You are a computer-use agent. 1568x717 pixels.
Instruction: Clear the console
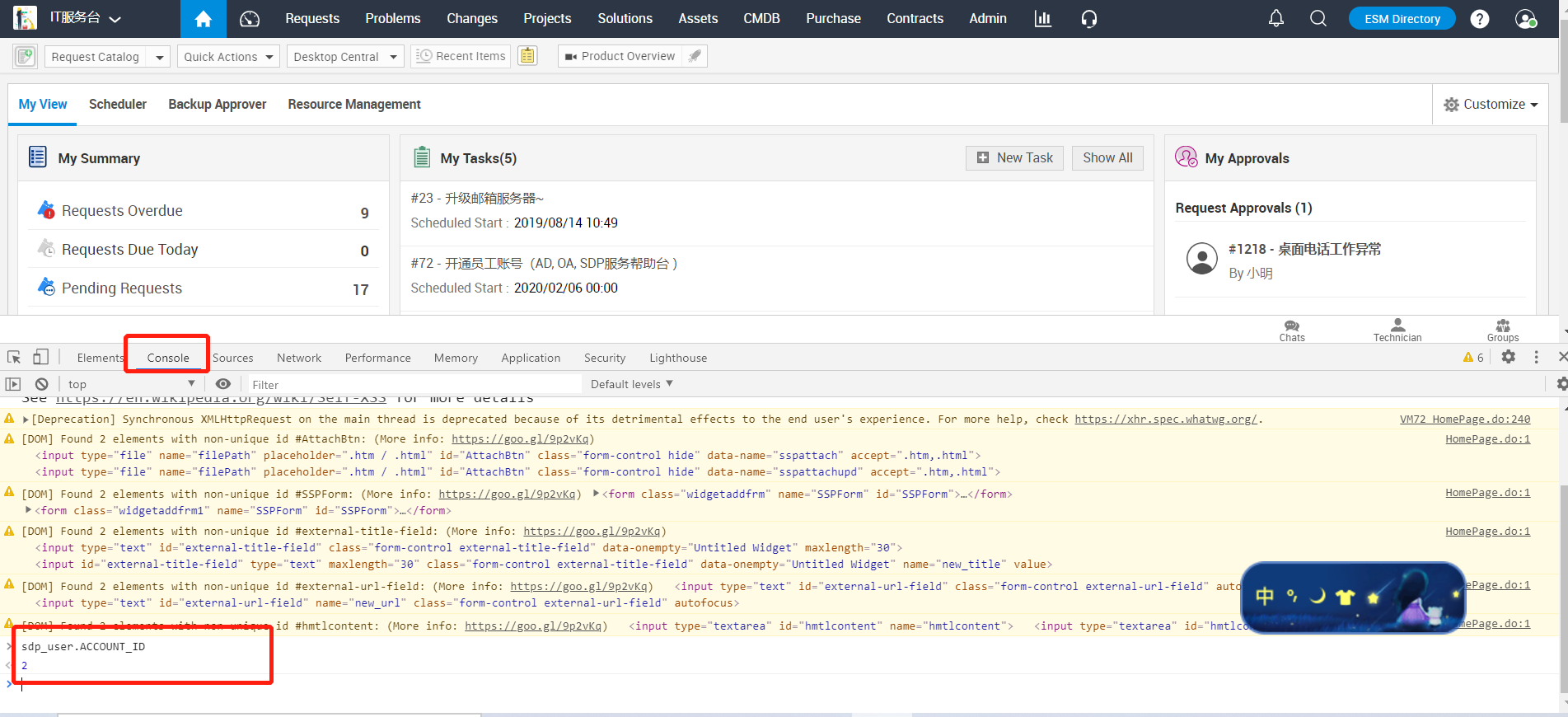[41, 384]
